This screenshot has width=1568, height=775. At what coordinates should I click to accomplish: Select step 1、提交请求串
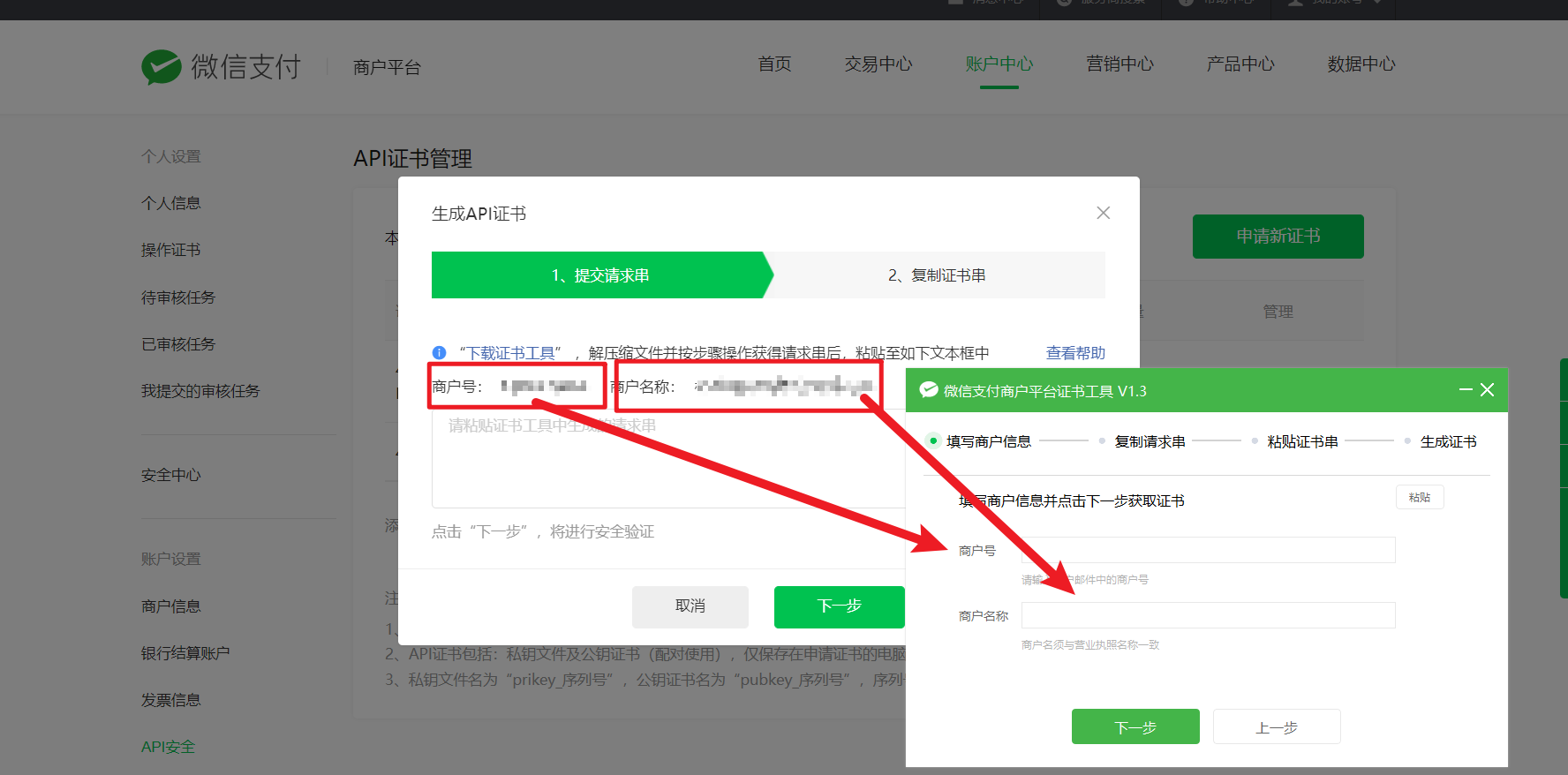[x=600, y=275]
